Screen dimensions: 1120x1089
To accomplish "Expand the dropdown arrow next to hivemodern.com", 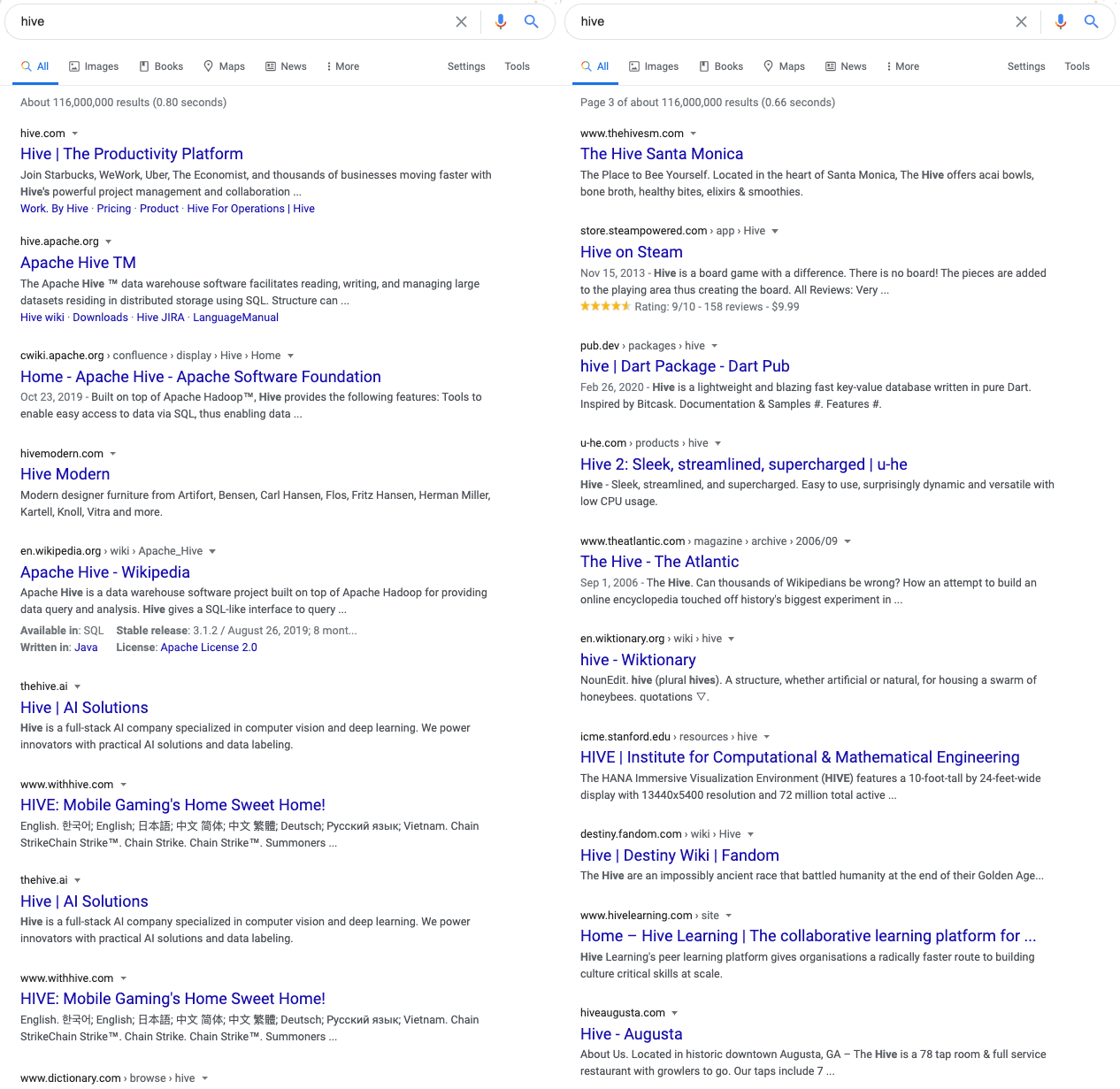I will (x=112, y=454).
